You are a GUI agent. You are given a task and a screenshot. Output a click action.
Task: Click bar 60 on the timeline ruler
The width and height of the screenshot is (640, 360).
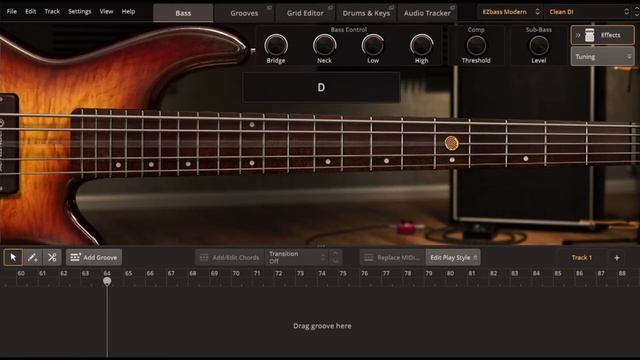(21, 273)
